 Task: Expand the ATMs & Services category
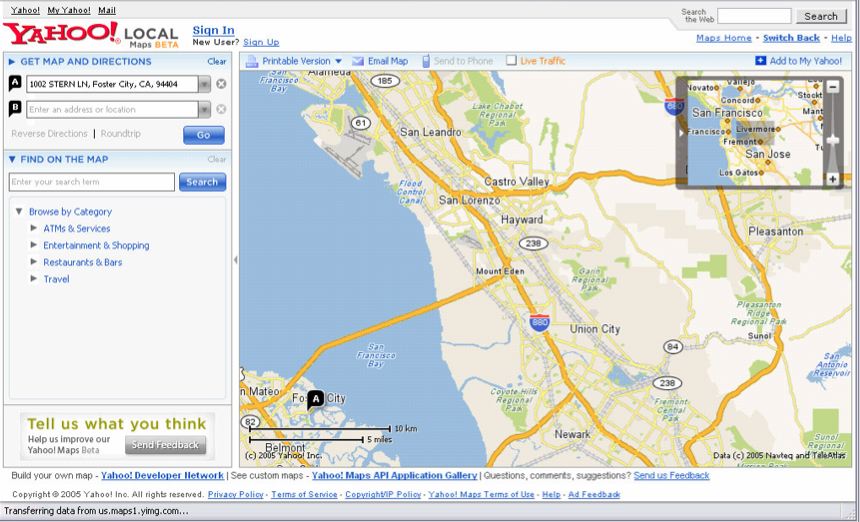coord(33,228)
